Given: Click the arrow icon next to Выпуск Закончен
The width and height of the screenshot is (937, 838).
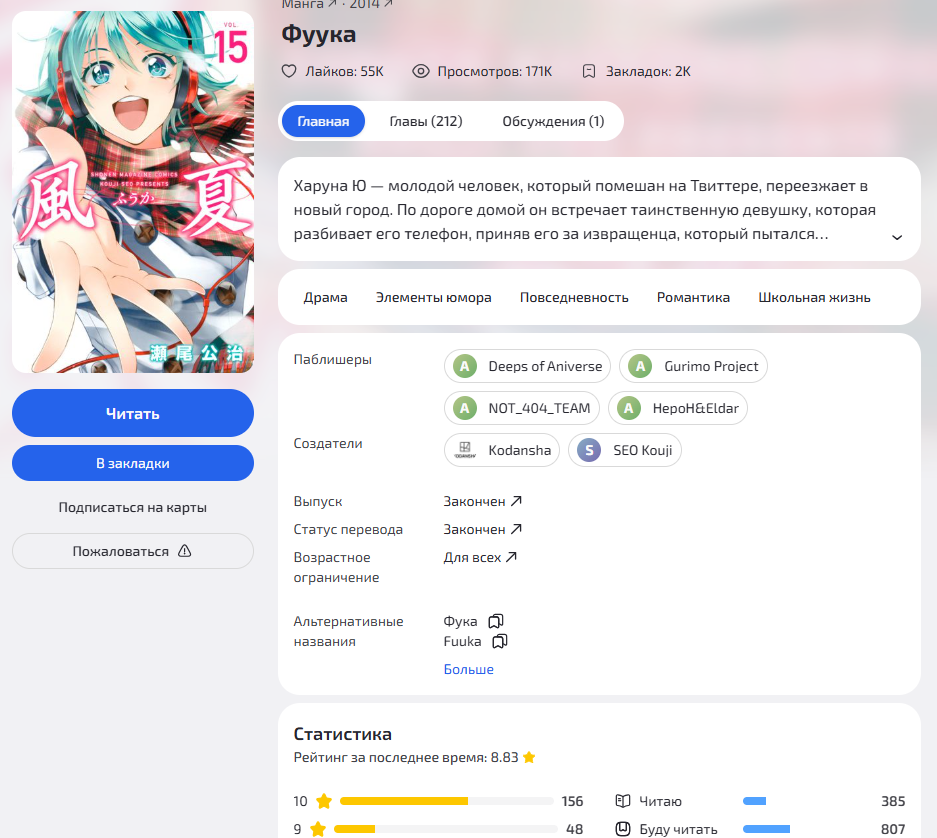Looking at the screenshot, I should [x=516, y=501].
